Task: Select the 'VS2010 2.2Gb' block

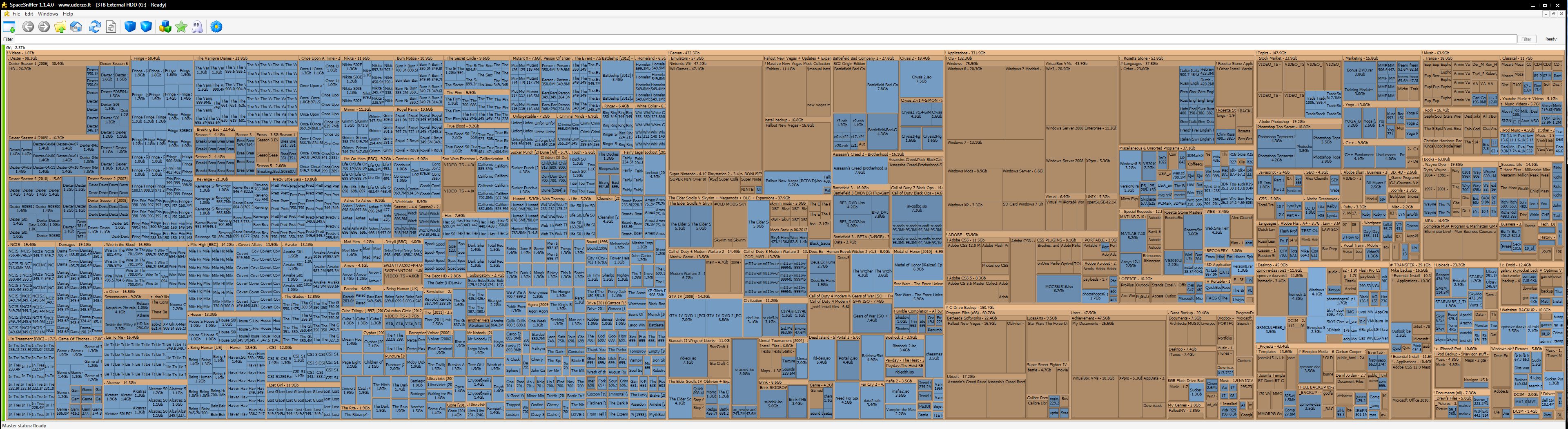Action: tap(1149, 165)
